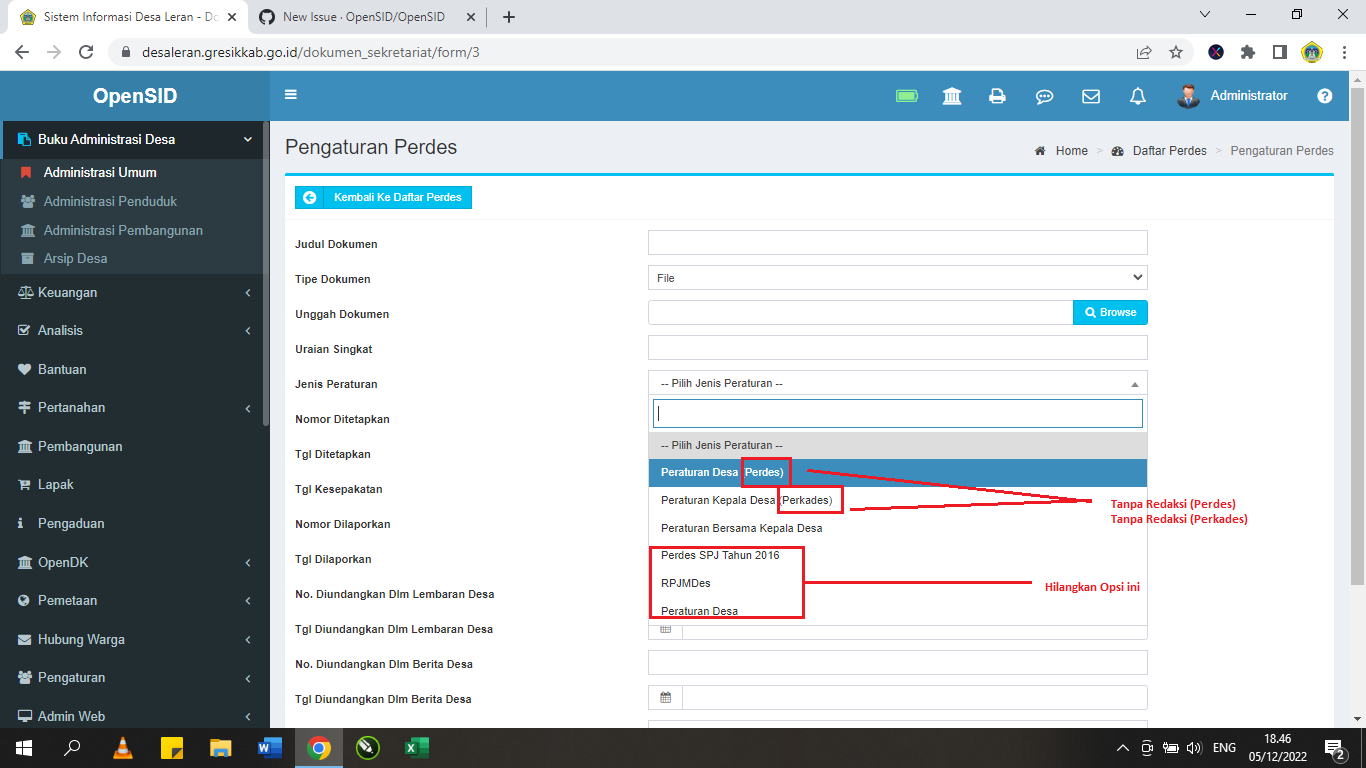
Task: Click the green battery status icon
Action: (906, 96)
